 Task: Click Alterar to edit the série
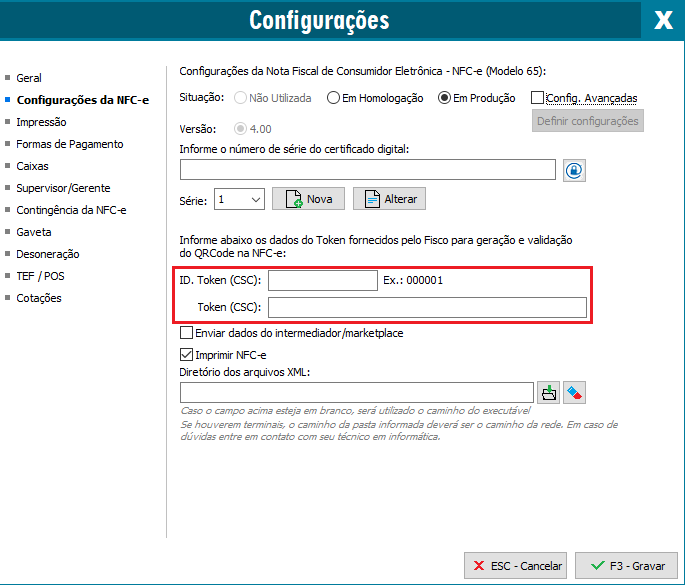point(389,199)
